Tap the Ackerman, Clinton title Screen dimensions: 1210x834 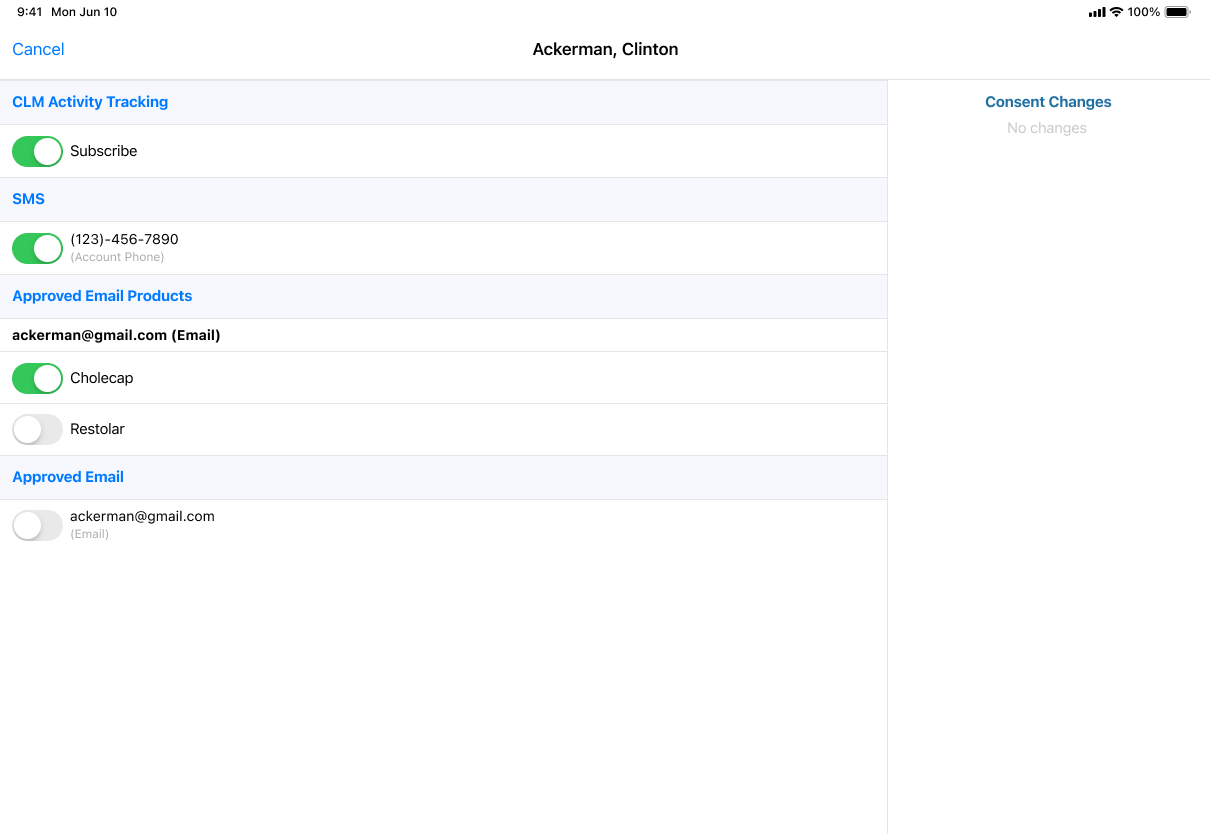605,49
